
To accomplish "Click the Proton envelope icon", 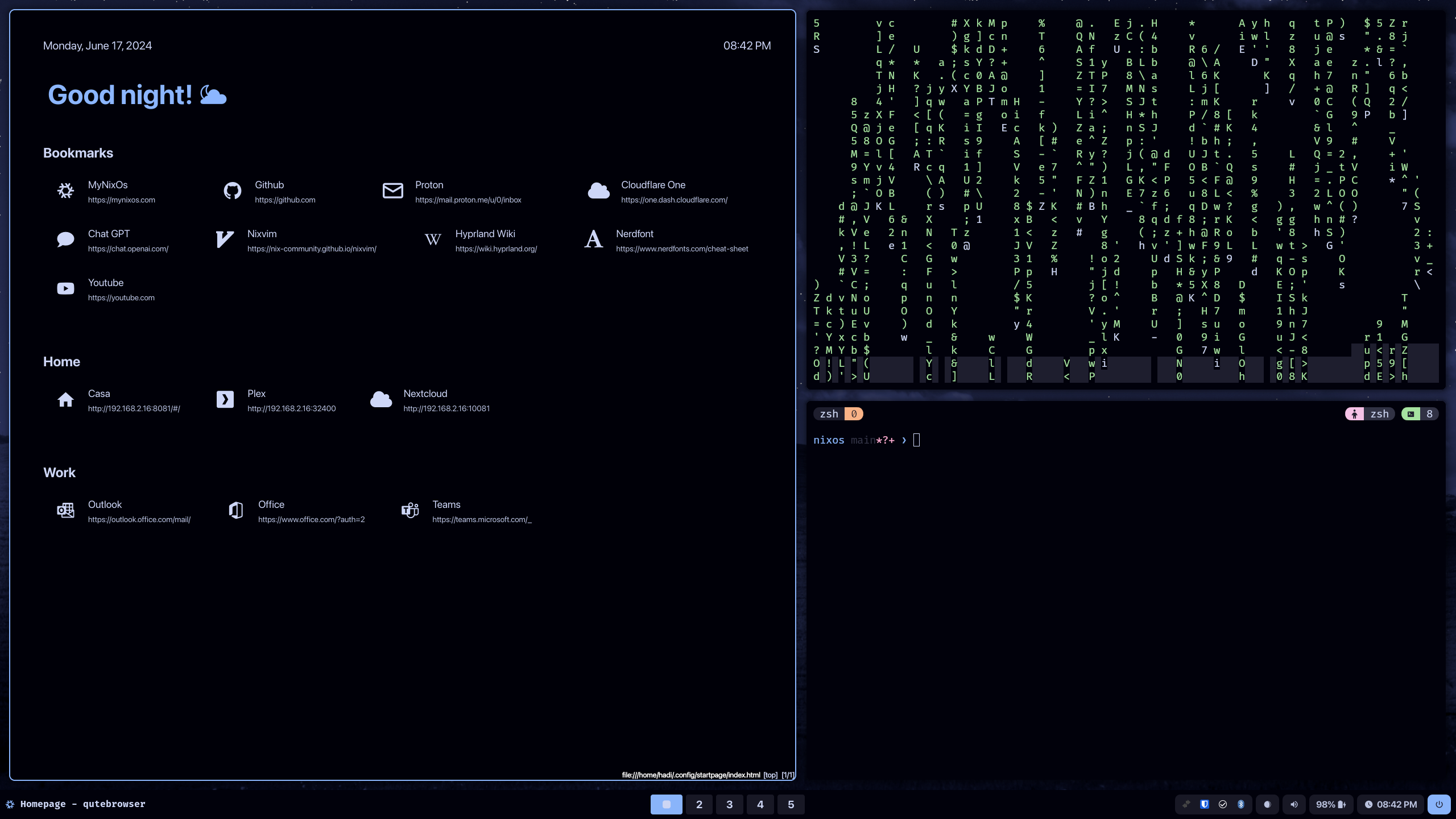I will (x=393, y=191).
